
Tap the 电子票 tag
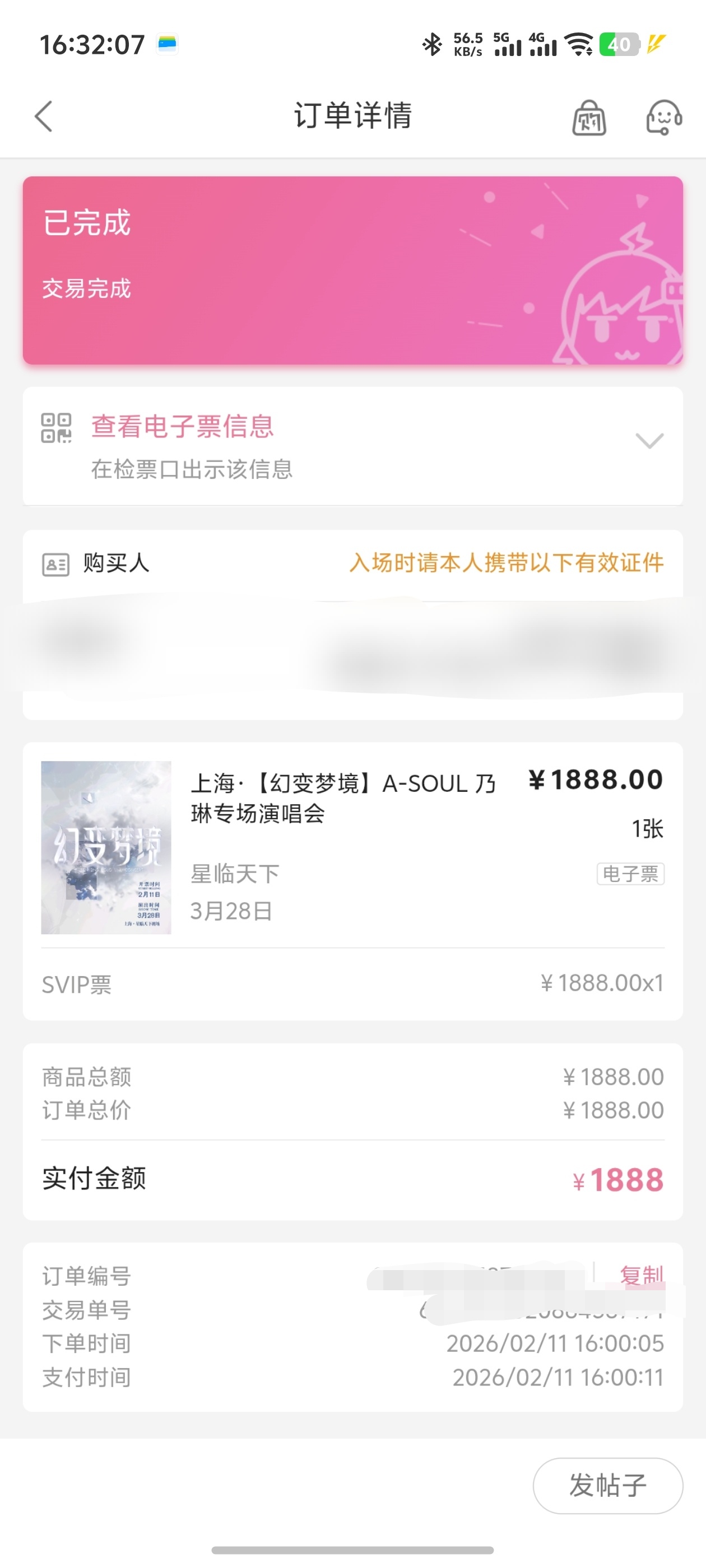[x=630, y=874]
